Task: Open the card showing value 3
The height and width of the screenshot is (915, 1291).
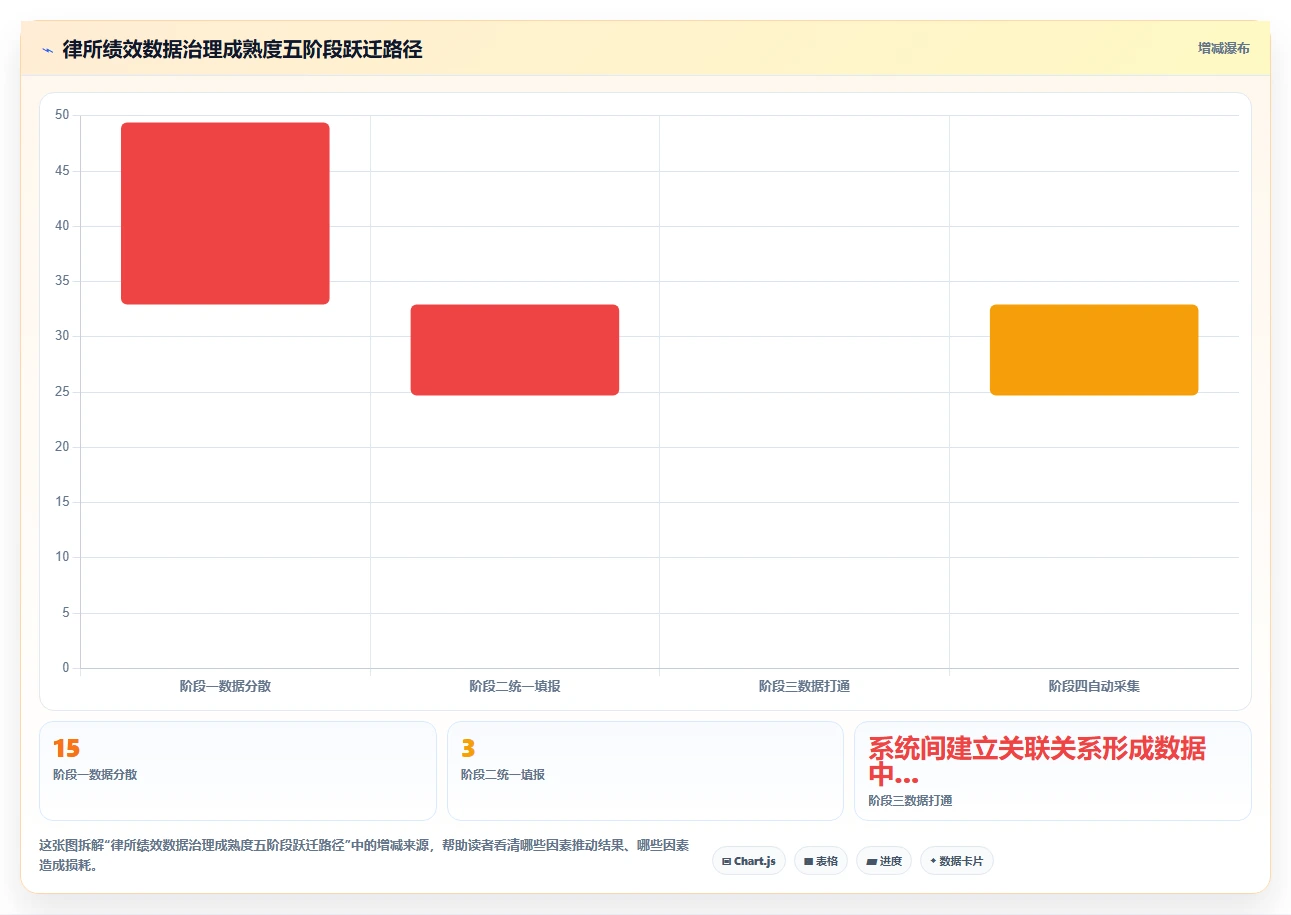Action: (645, 771)
